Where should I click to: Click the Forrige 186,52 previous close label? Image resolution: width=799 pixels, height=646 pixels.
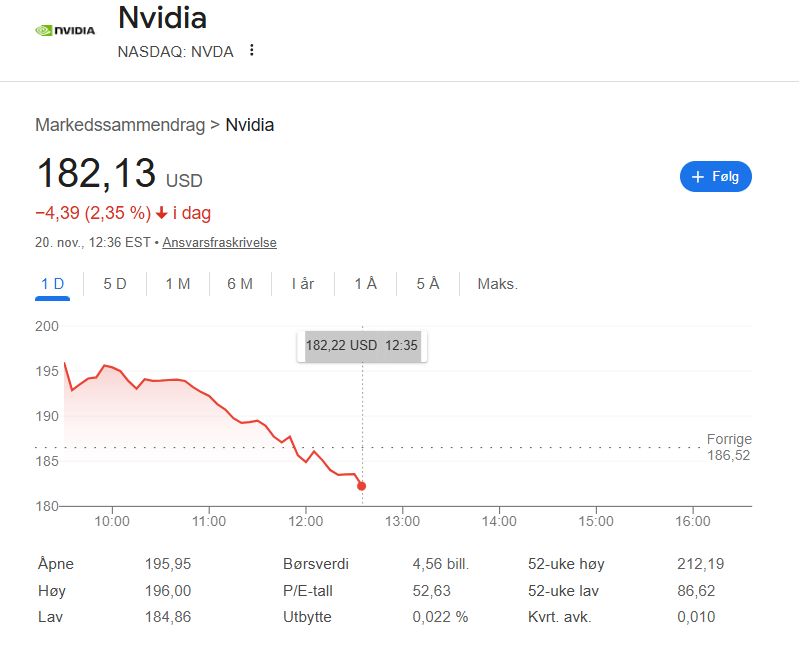point(728,447)
